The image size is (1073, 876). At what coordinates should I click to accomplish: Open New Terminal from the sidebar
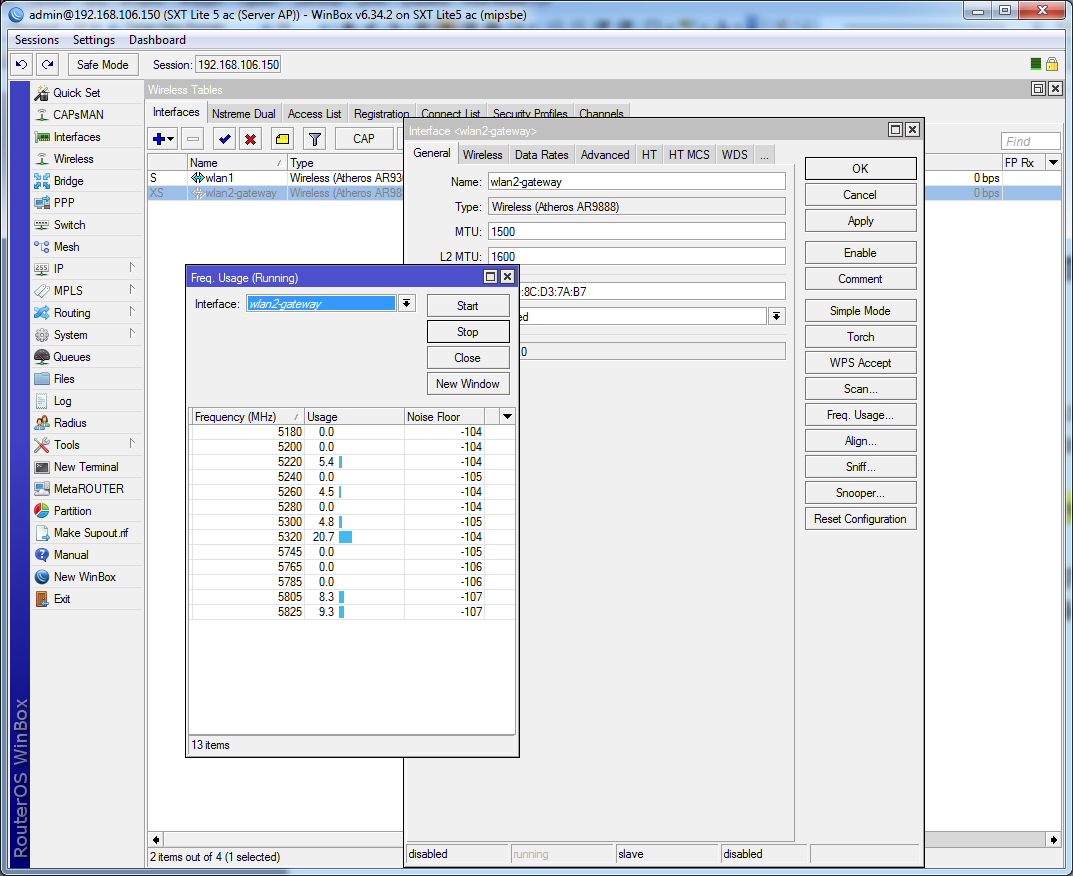point(85,467)
